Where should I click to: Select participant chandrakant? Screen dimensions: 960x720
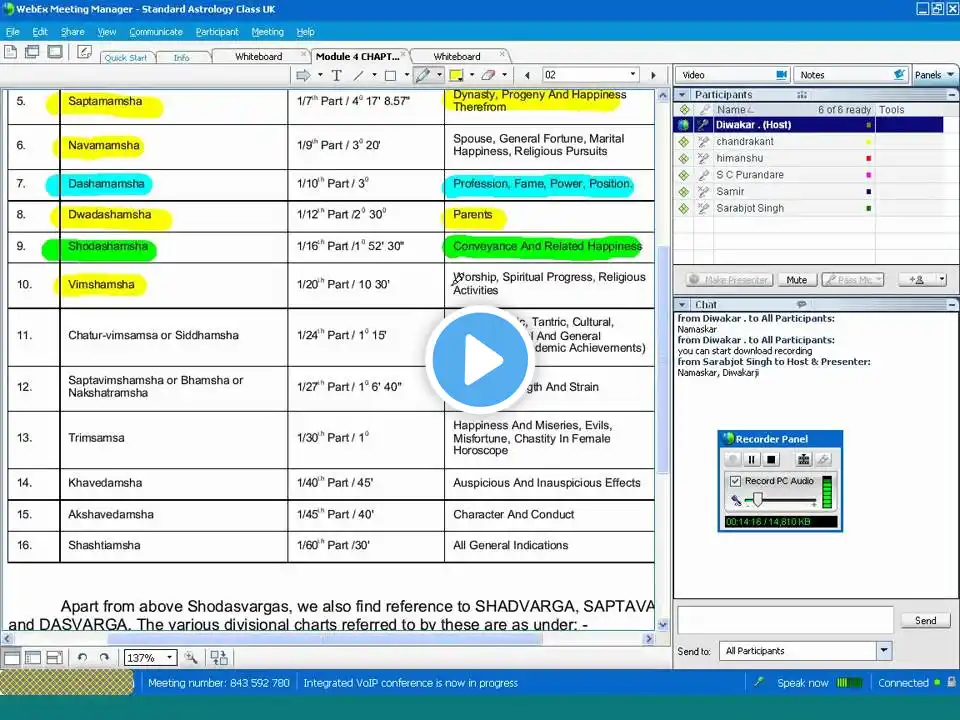[745, 141]
